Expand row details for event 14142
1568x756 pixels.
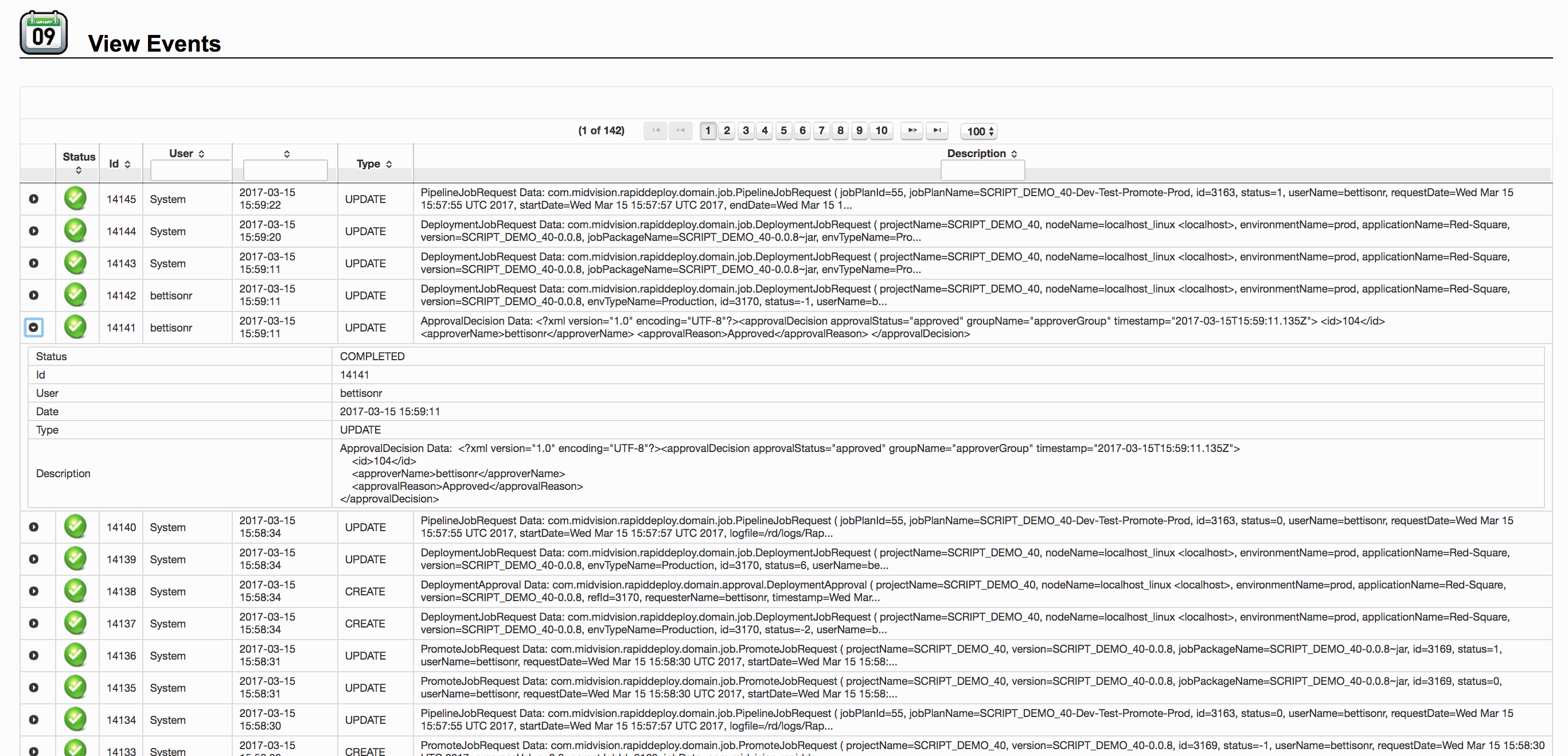33,295
